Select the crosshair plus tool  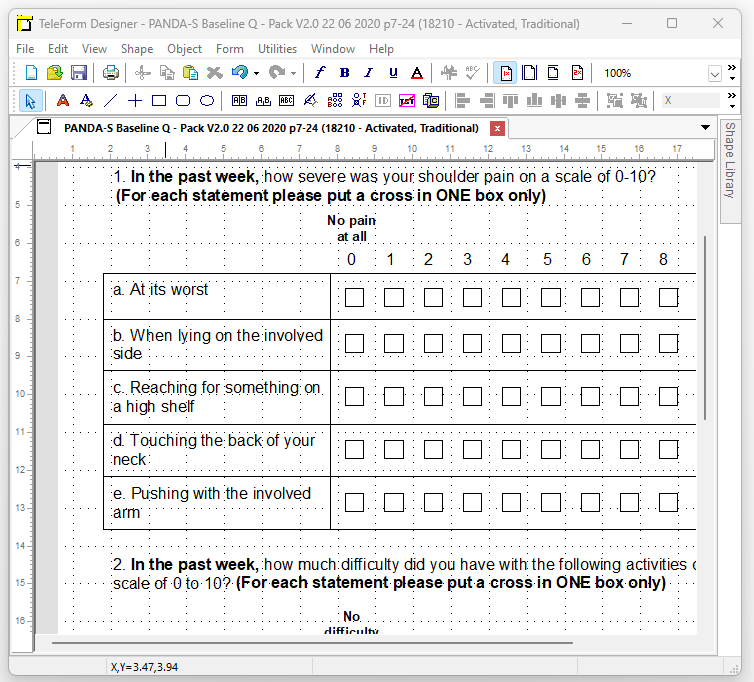135,101
